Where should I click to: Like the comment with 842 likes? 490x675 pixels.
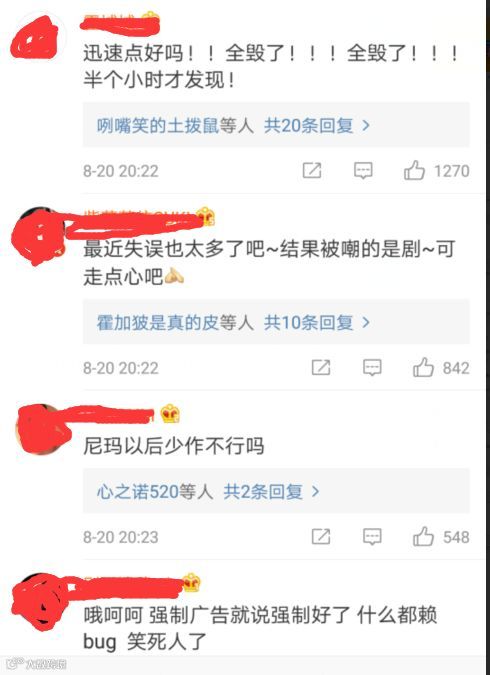pos(423,367)
